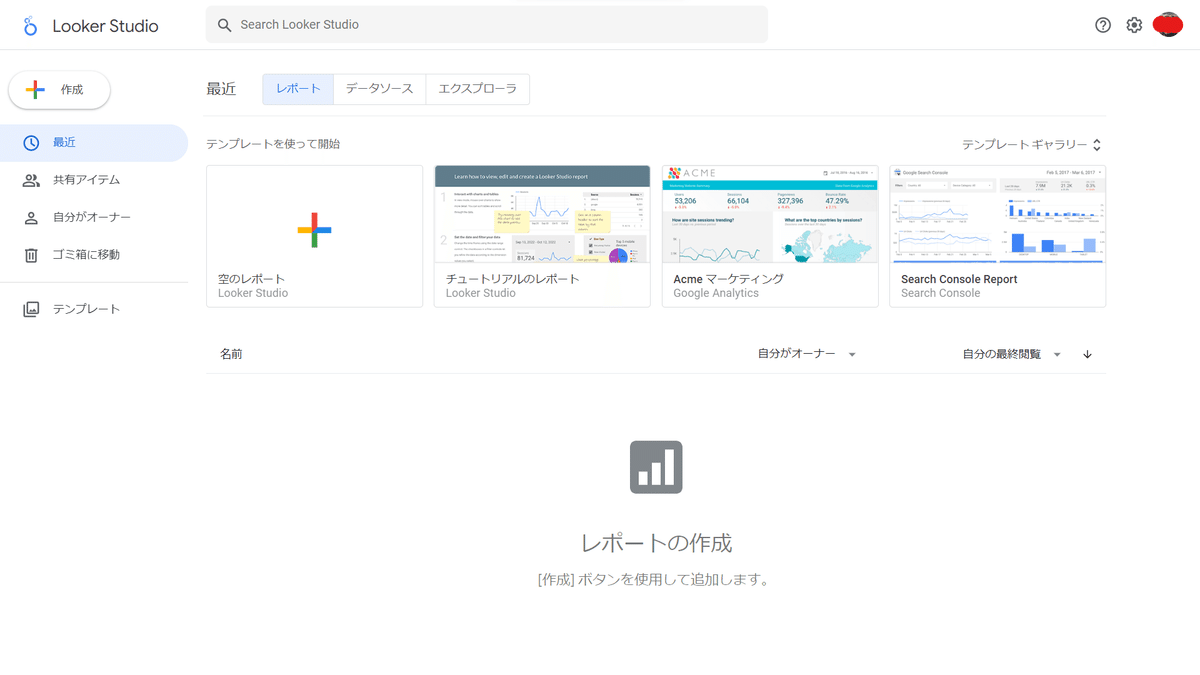This screenshot has height=675, width=1200.
Task: Switch to the エクスプローラ tab
Action: [x=478, y=89]
